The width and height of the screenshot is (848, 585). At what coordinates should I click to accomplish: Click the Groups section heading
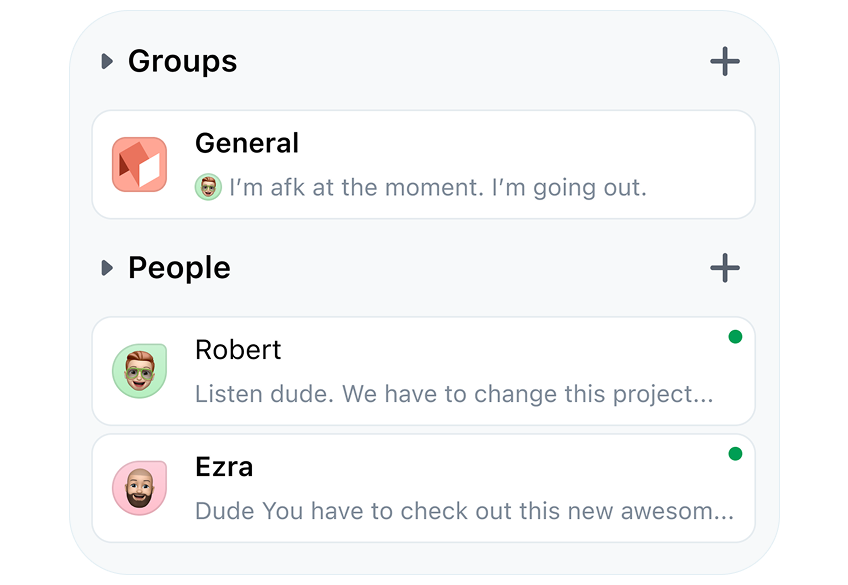click(183, 61)
